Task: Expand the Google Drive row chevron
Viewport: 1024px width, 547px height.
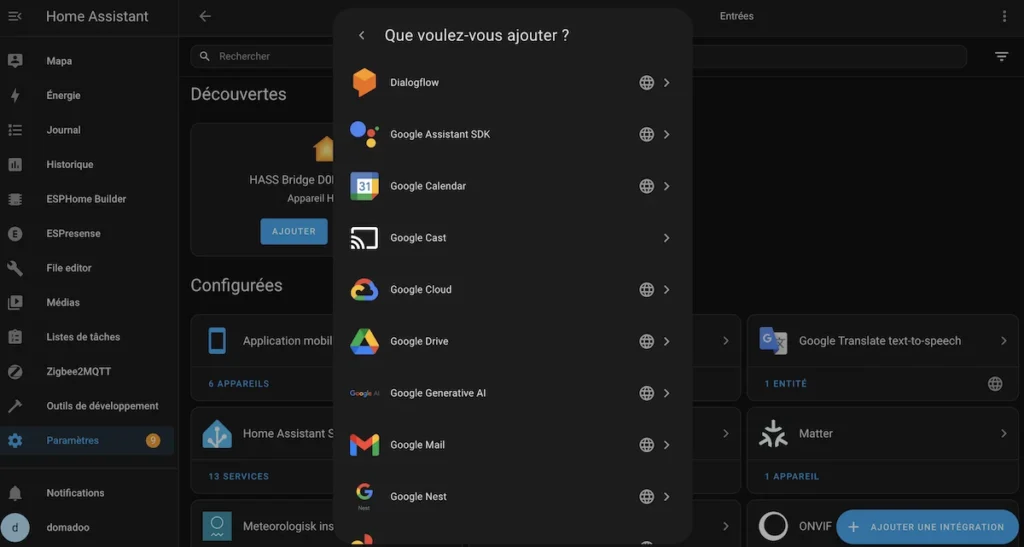Action: click(667, 341)
